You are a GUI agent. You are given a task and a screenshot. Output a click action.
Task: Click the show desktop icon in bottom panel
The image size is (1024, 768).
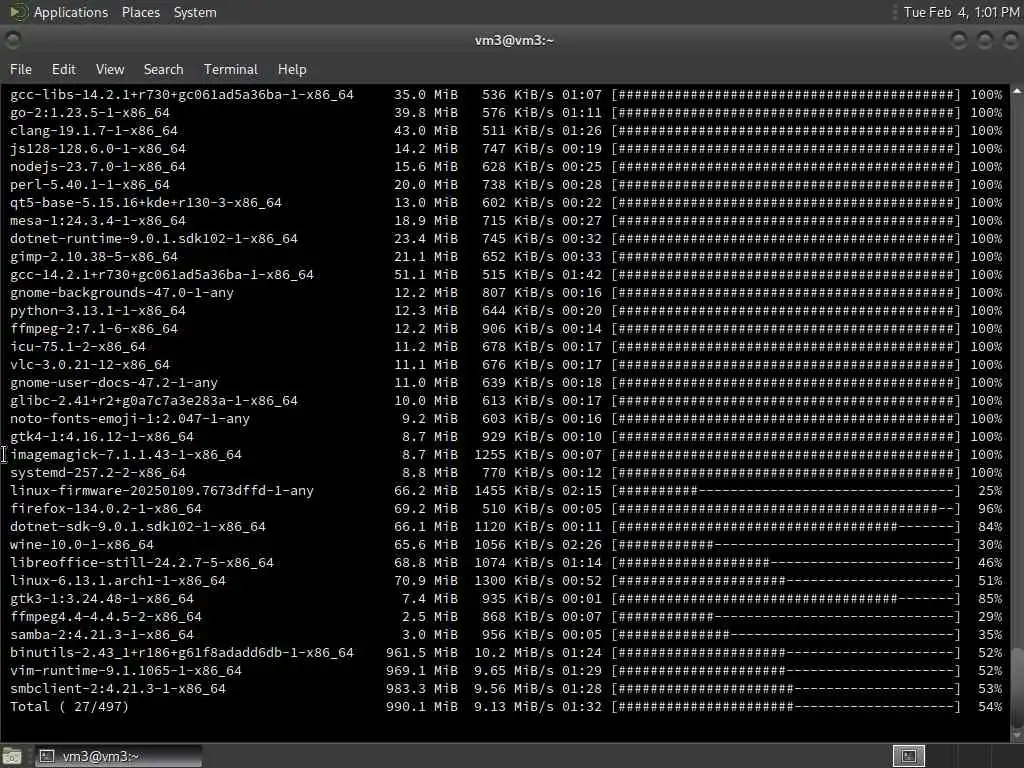(12, 756)
